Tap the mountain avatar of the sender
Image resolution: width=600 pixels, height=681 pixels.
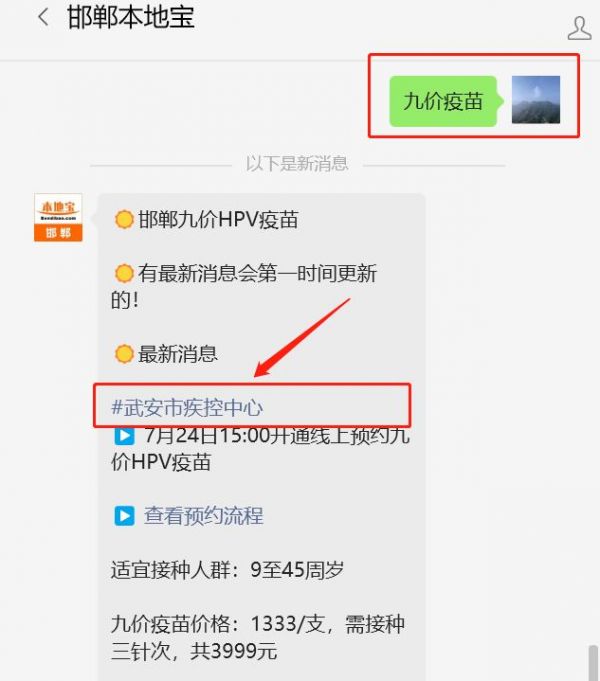(536, 100)
